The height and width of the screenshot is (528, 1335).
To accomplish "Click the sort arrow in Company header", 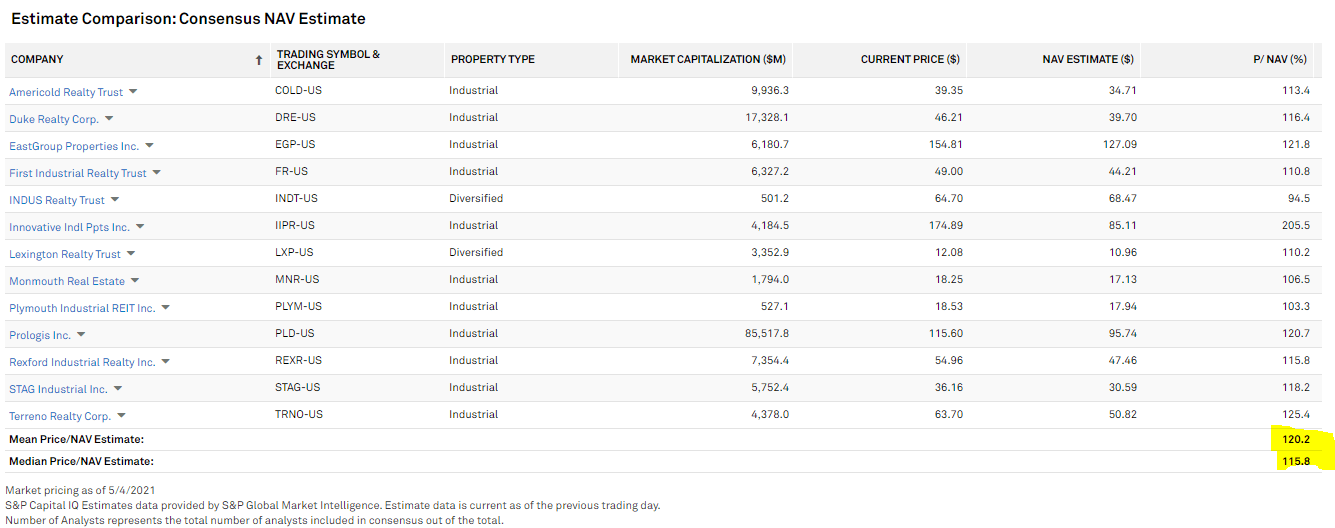I will pyautogui.click(x=259, y=60).
